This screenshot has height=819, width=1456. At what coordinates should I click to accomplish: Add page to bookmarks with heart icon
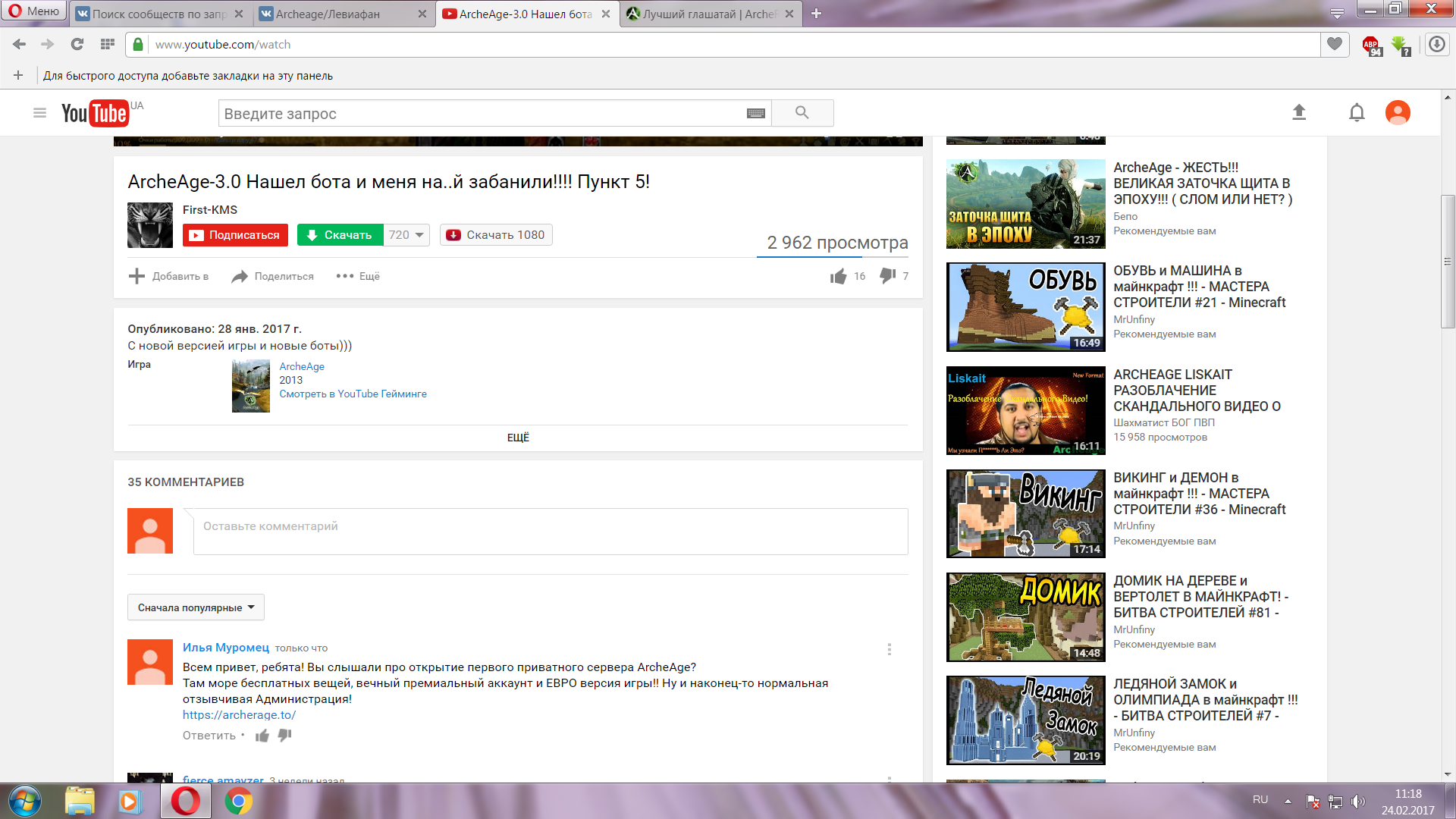tap(1335, 44)
